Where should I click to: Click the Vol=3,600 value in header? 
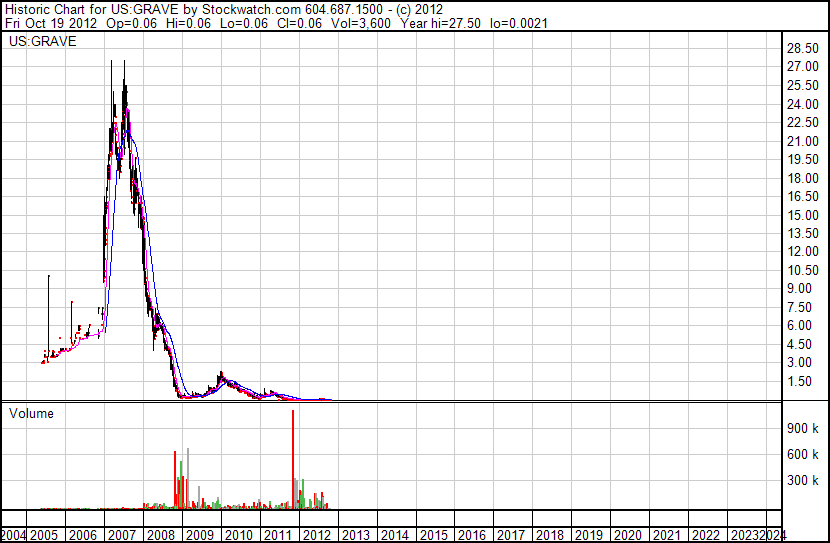click(x=360, y=23)
